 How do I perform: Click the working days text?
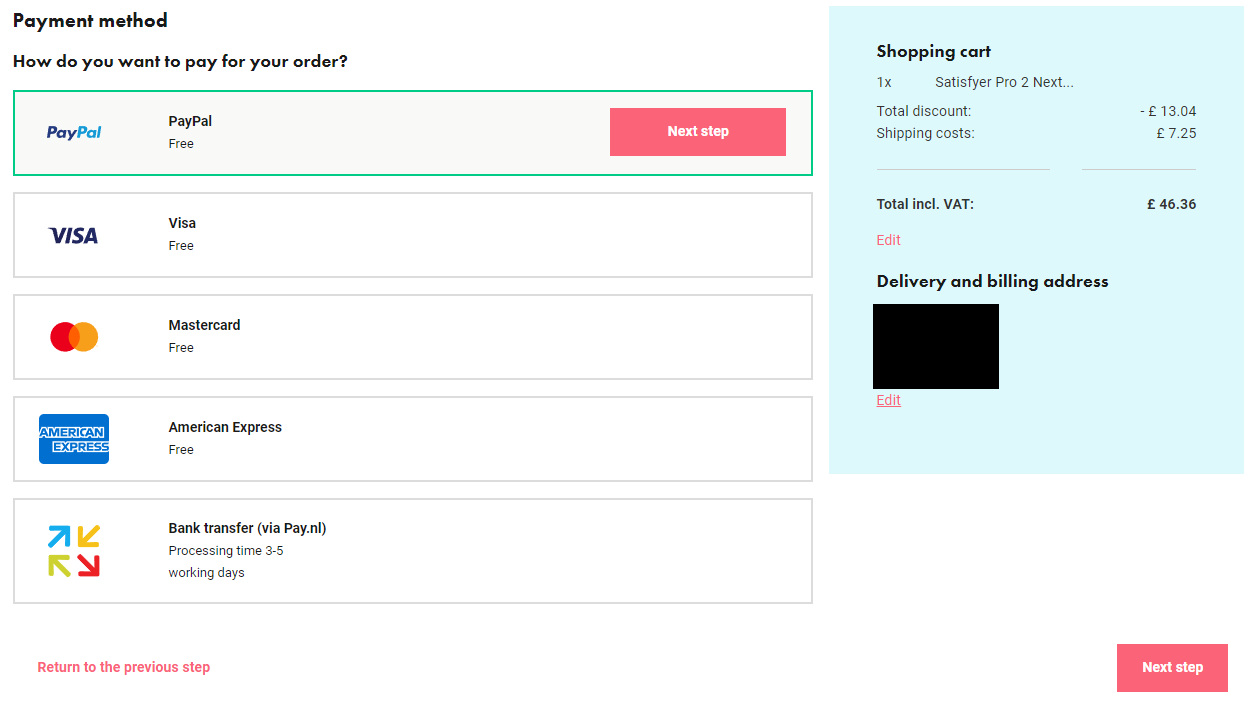click(206, 573)
